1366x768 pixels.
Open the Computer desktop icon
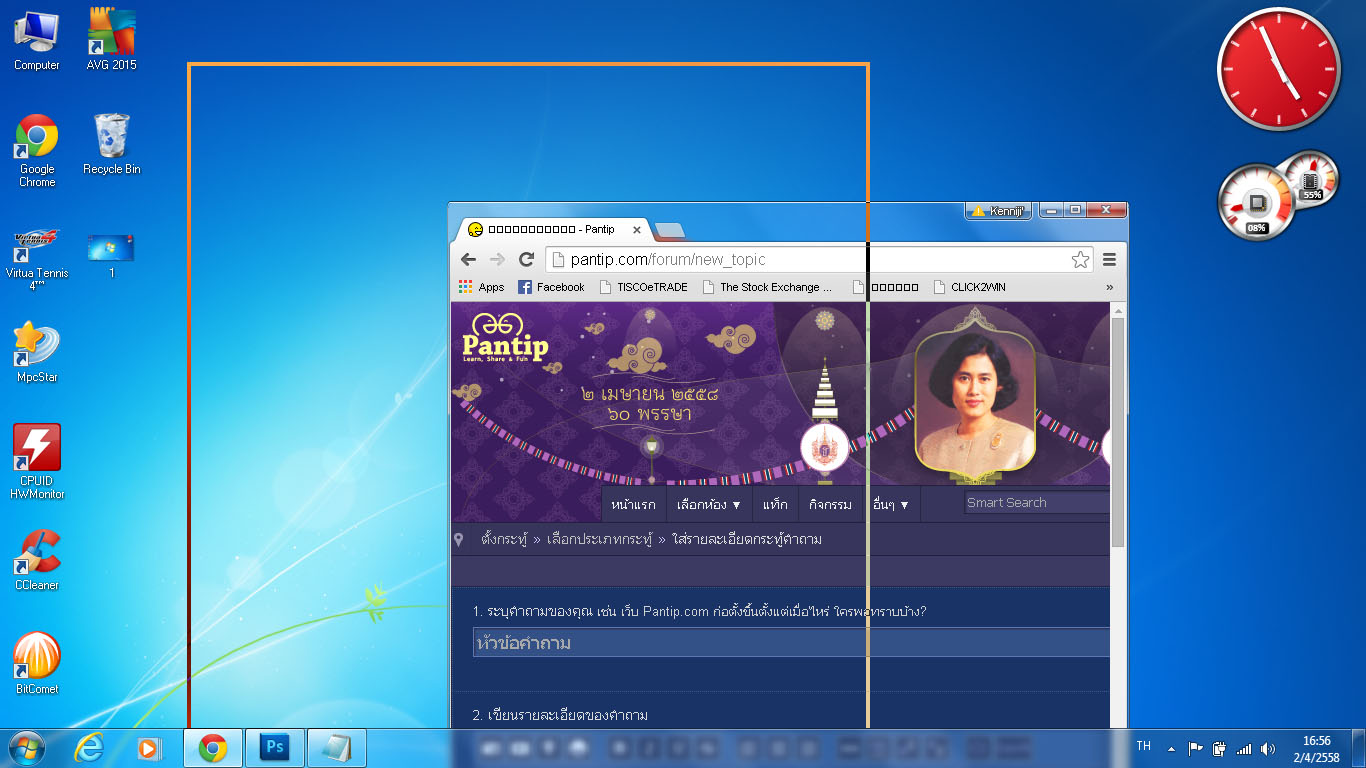tap(37, 40)
